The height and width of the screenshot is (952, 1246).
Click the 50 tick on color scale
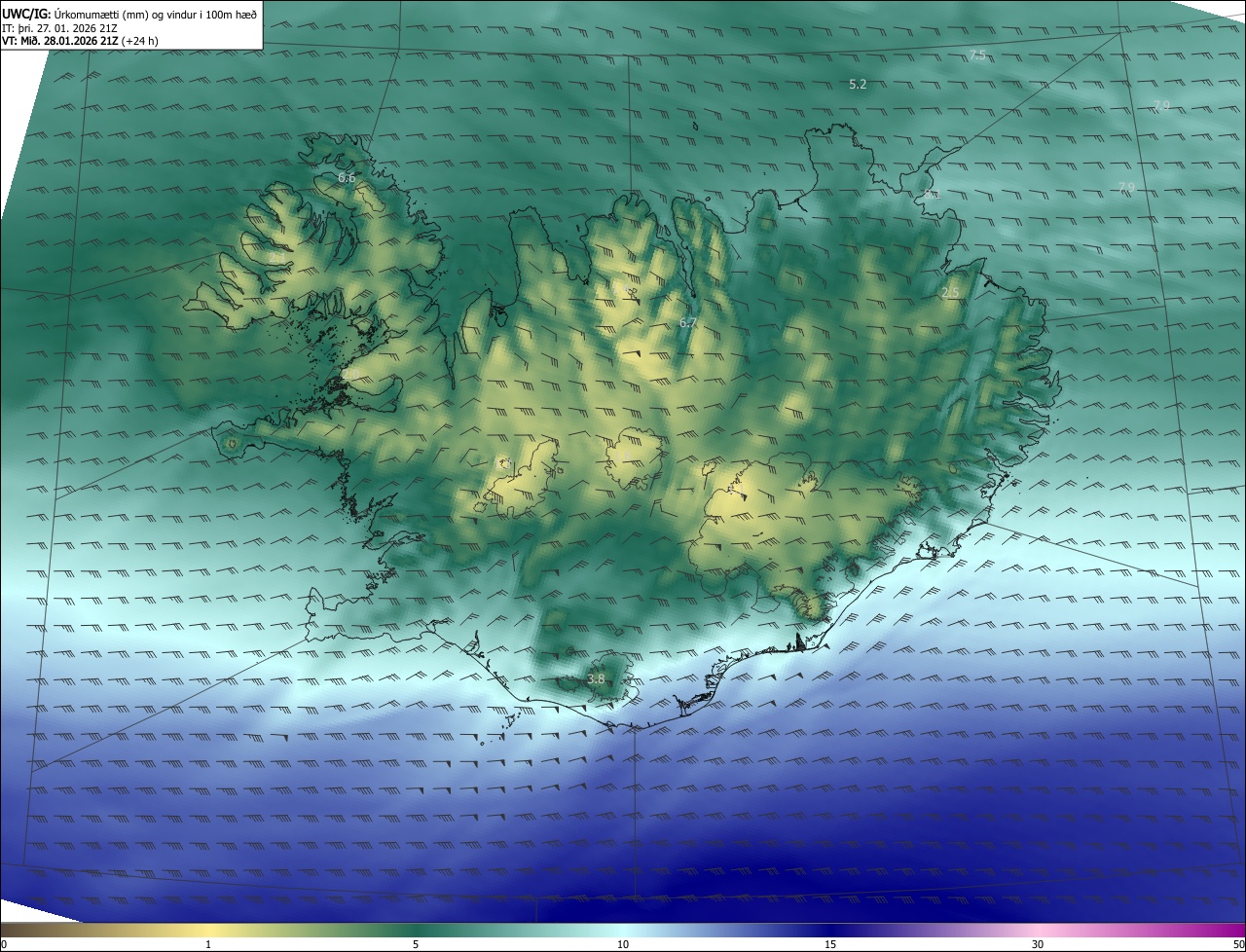pos(1238,944)
